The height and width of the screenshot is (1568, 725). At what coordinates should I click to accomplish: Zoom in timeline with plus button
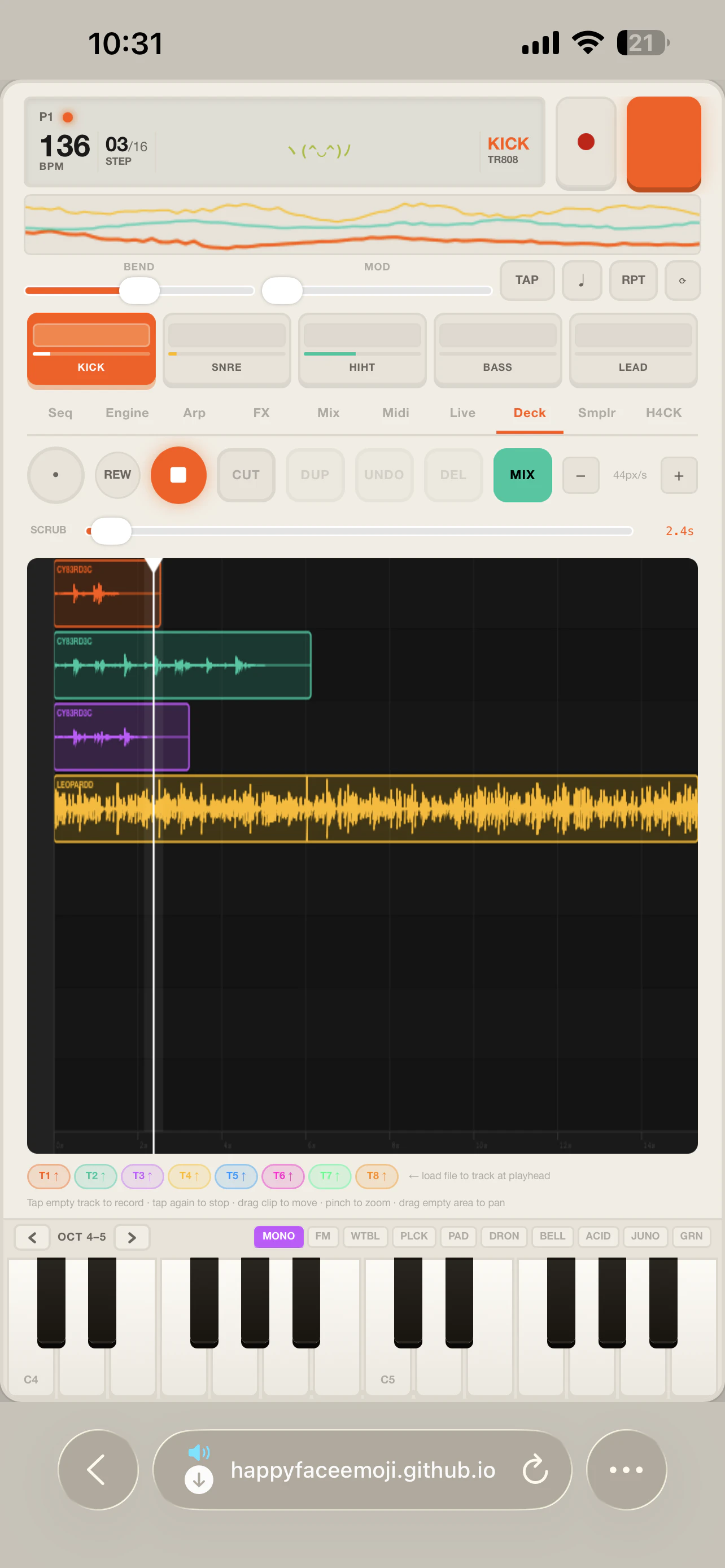pos(679,475)
